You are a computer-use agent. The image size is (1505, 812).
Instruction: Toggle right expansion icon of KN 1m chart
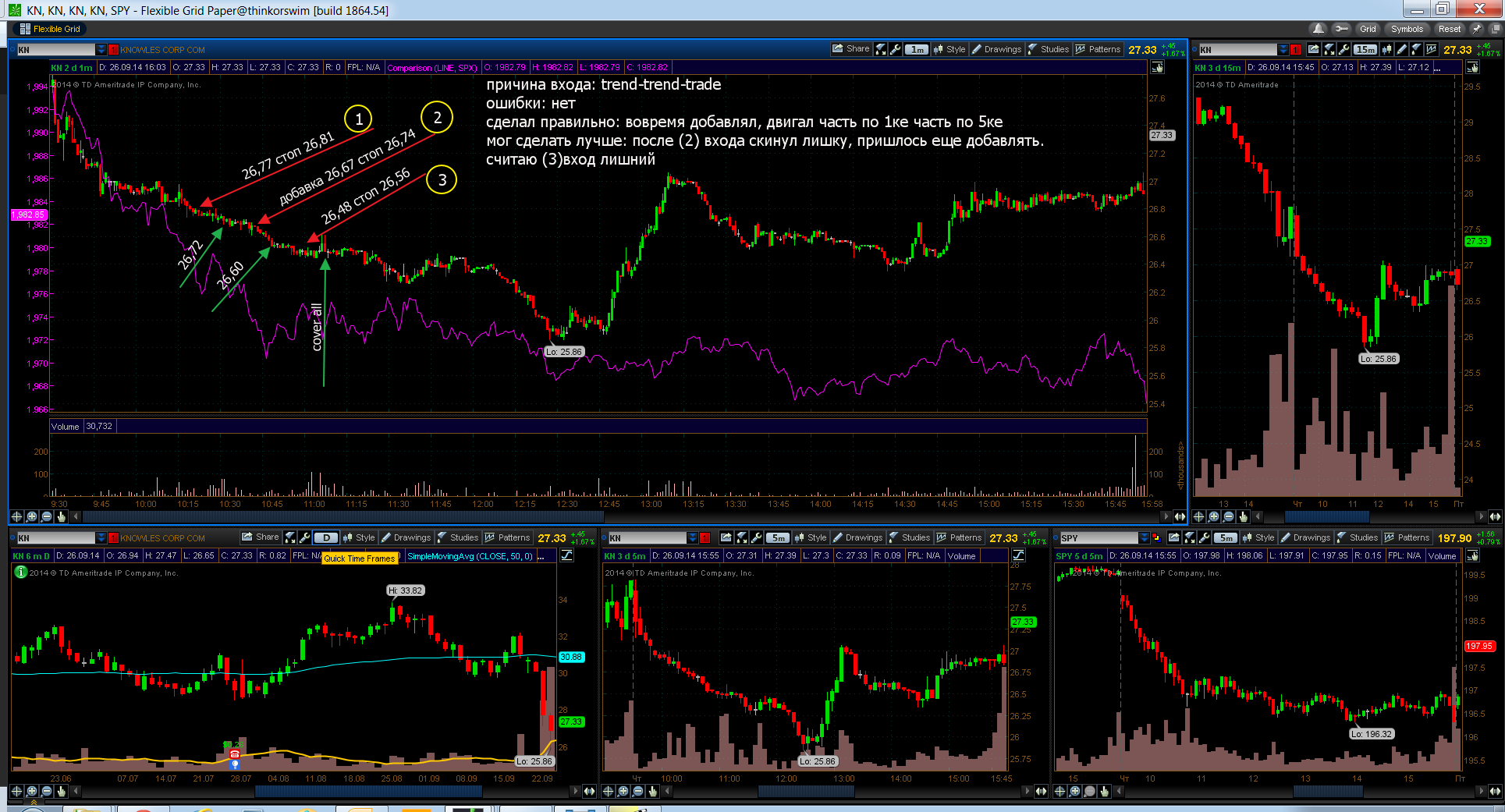coord(1180,516)
